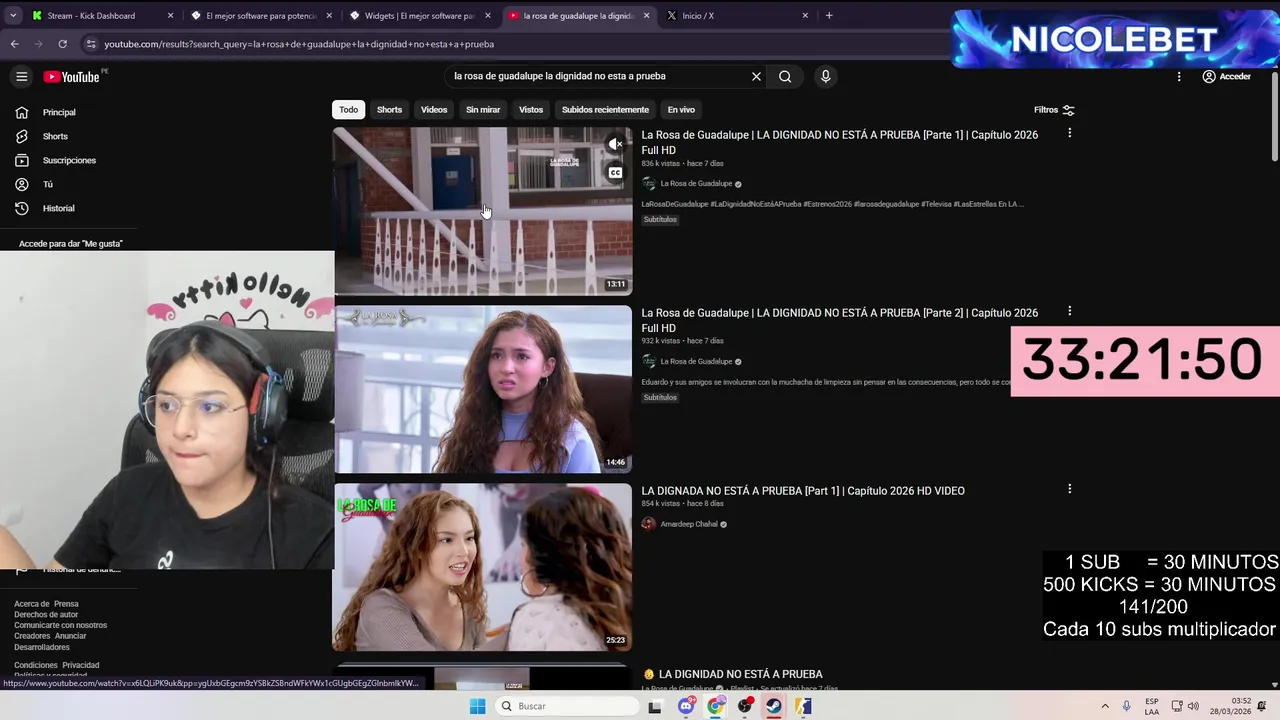The width and height of the screenshot is (1280, 720).
Task: Open a new browser tab with plus
Action: (829, 15)
